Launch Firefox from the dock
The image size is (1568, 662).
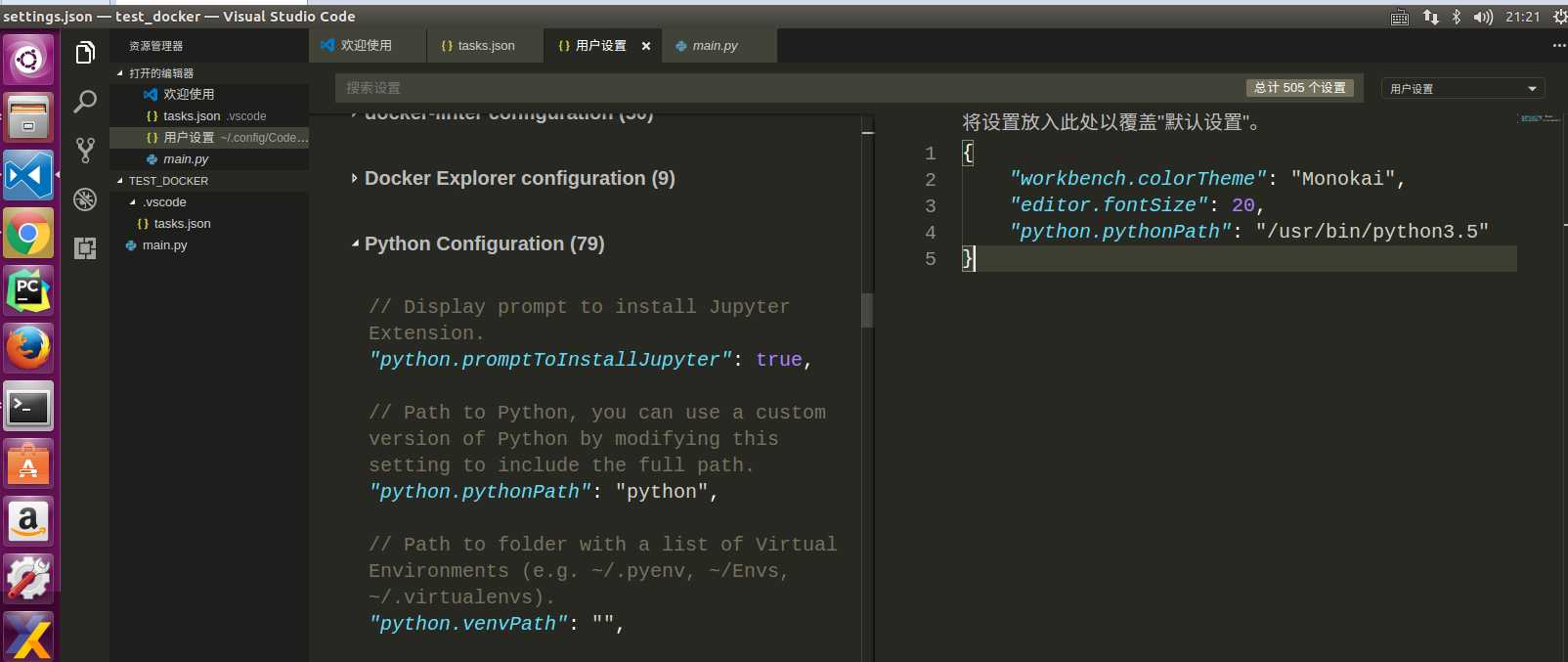[x=28, y=349]
